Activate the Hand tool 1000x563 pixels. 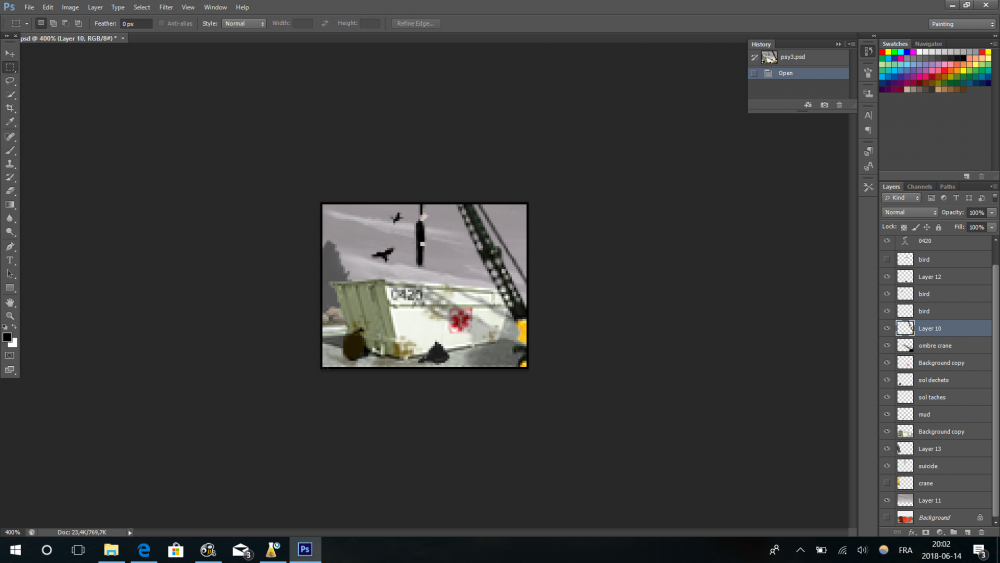[x=10, y=302]
